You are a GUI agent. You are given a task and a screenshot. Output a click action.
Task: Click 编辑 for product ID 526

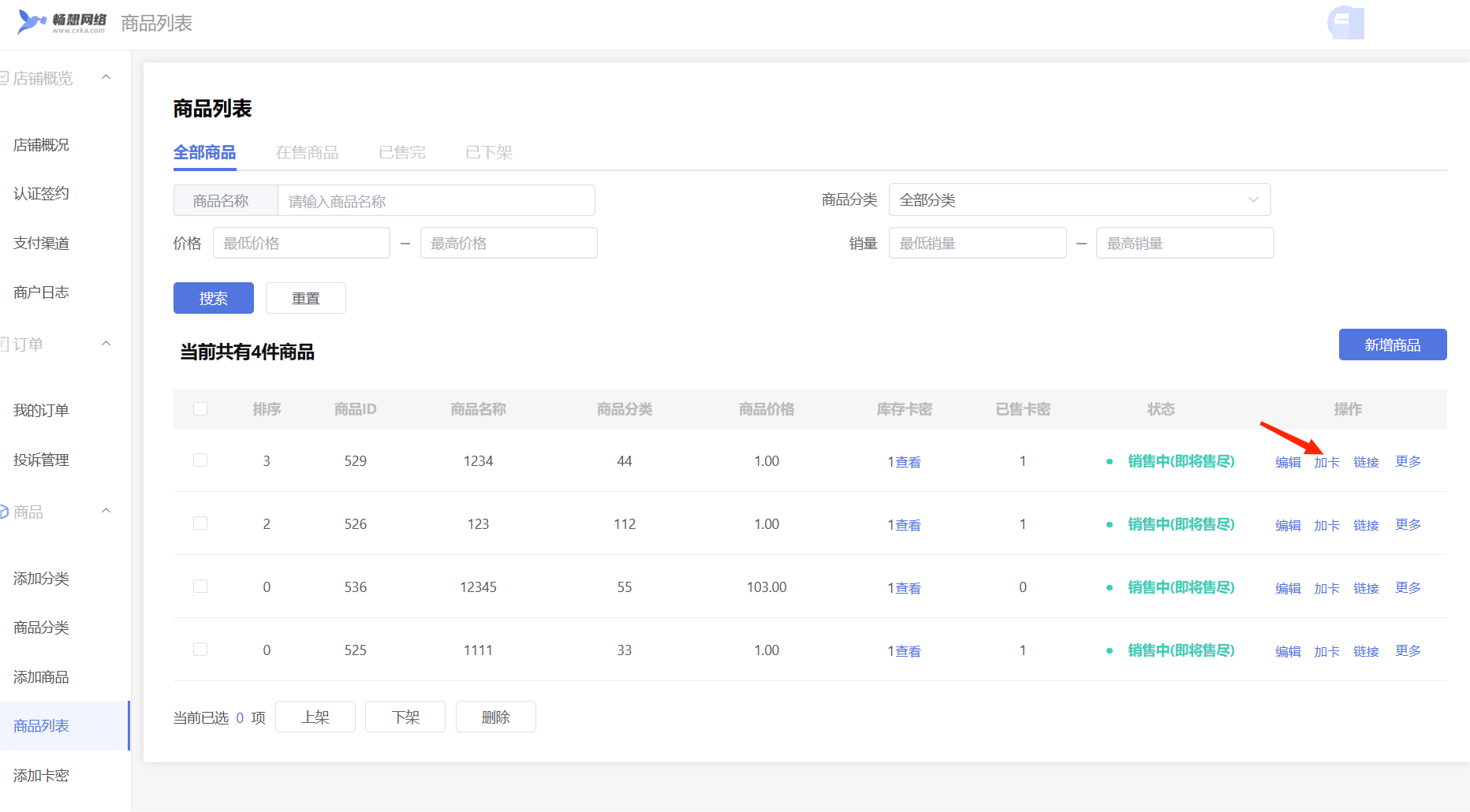[1288, 525]
